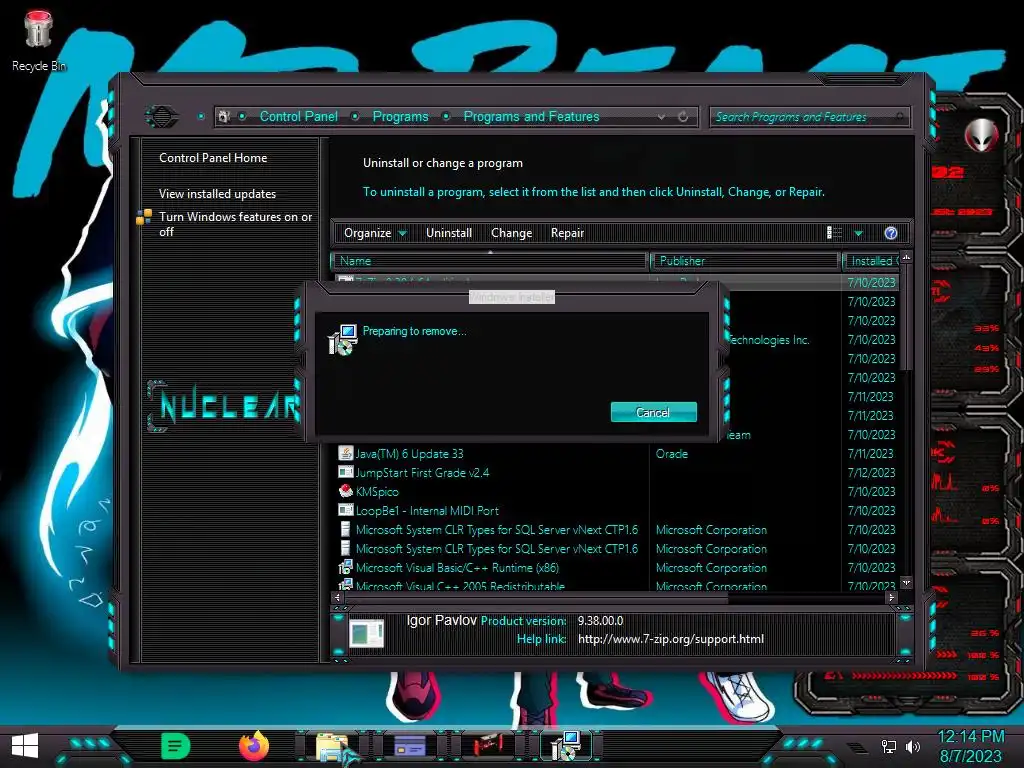Click the Search Programs and Features box
Viewport: 1024px width, 768px height.
tap(809, 117)
